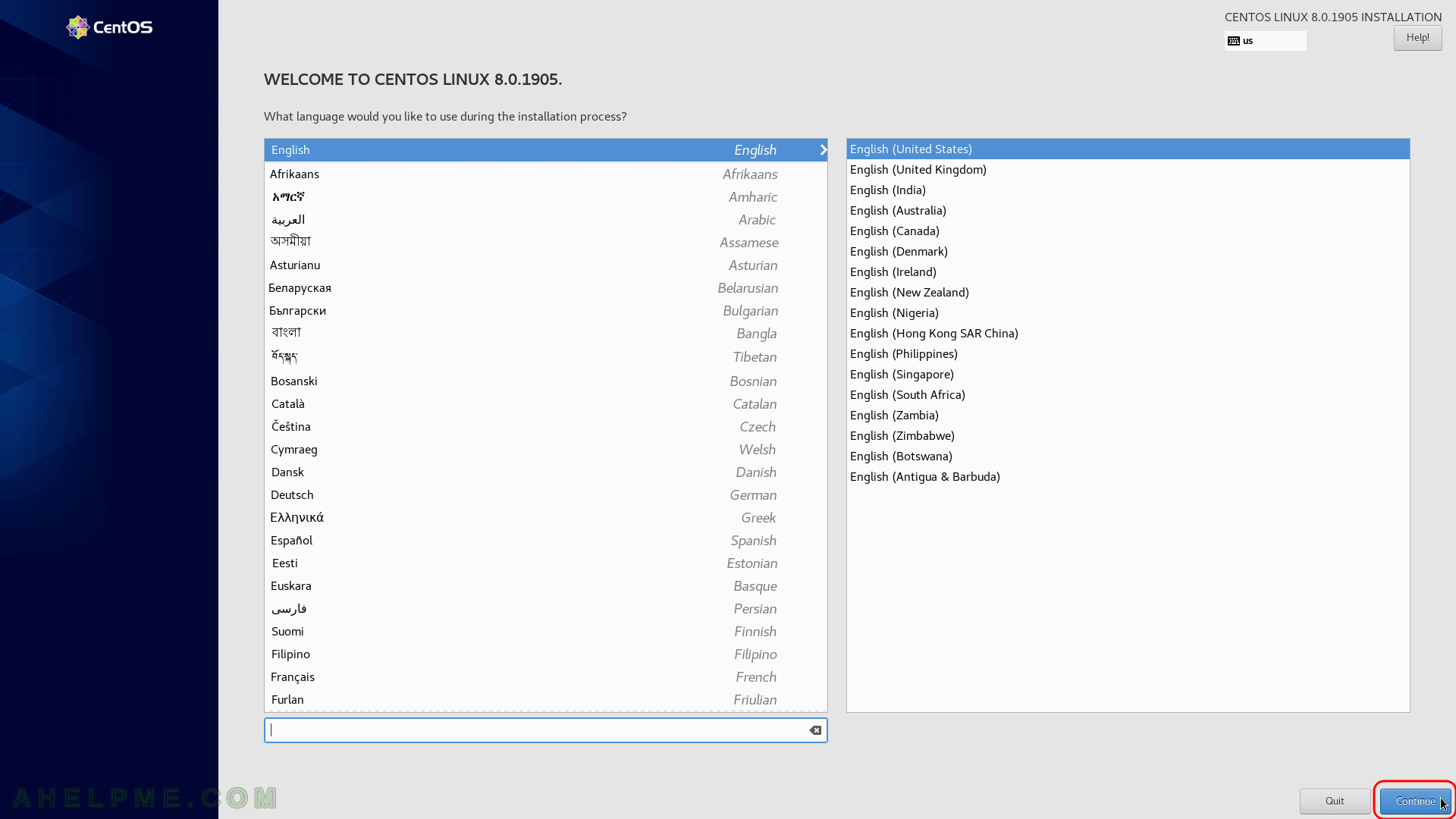
Task: Choose English (Antigua & Barbuda) locale
Action: click(x=1128, y=477)
